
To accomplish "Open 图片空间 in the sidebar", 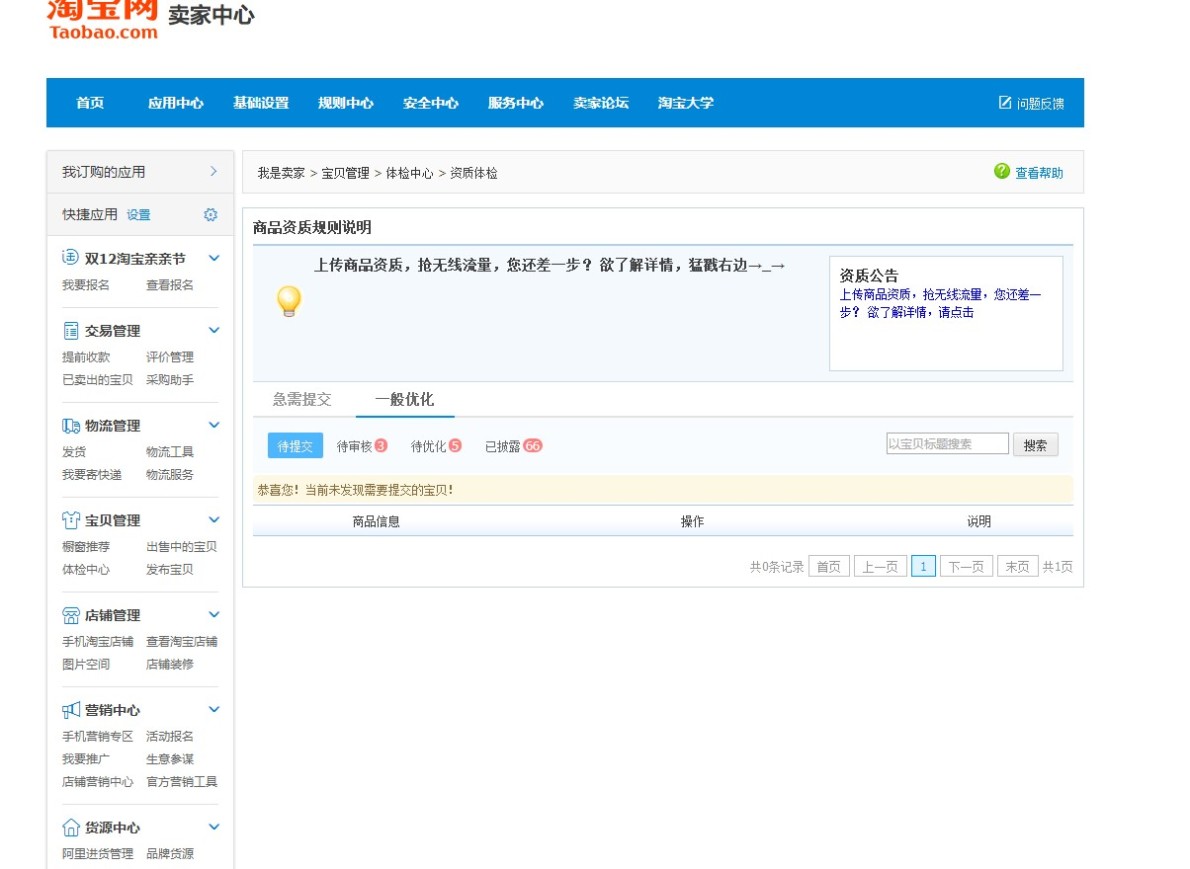I will tap(86, 664).
